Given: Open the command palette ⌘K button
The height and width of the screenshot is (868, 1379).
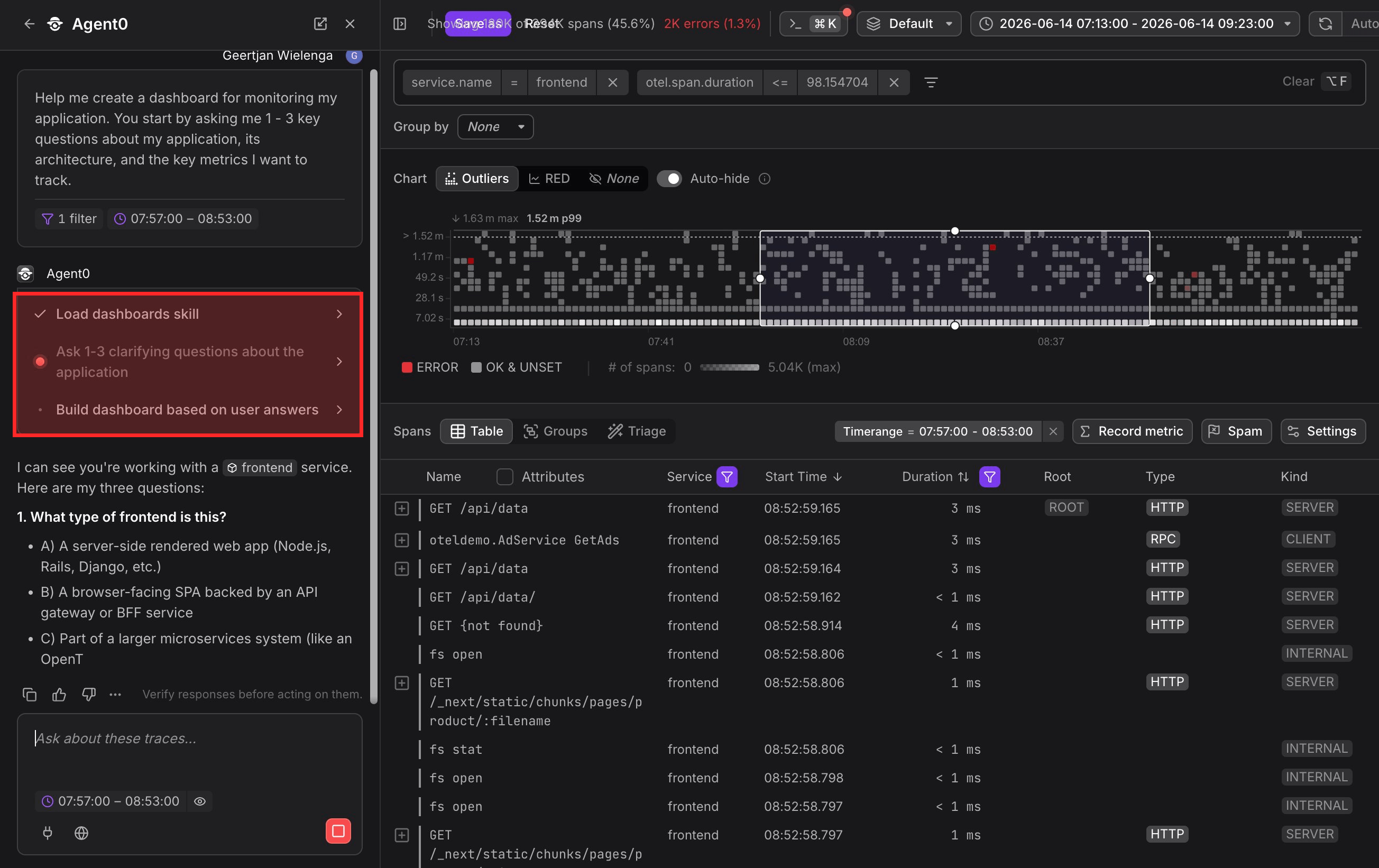Looking at the screenshot, I should tap(813, 23).
